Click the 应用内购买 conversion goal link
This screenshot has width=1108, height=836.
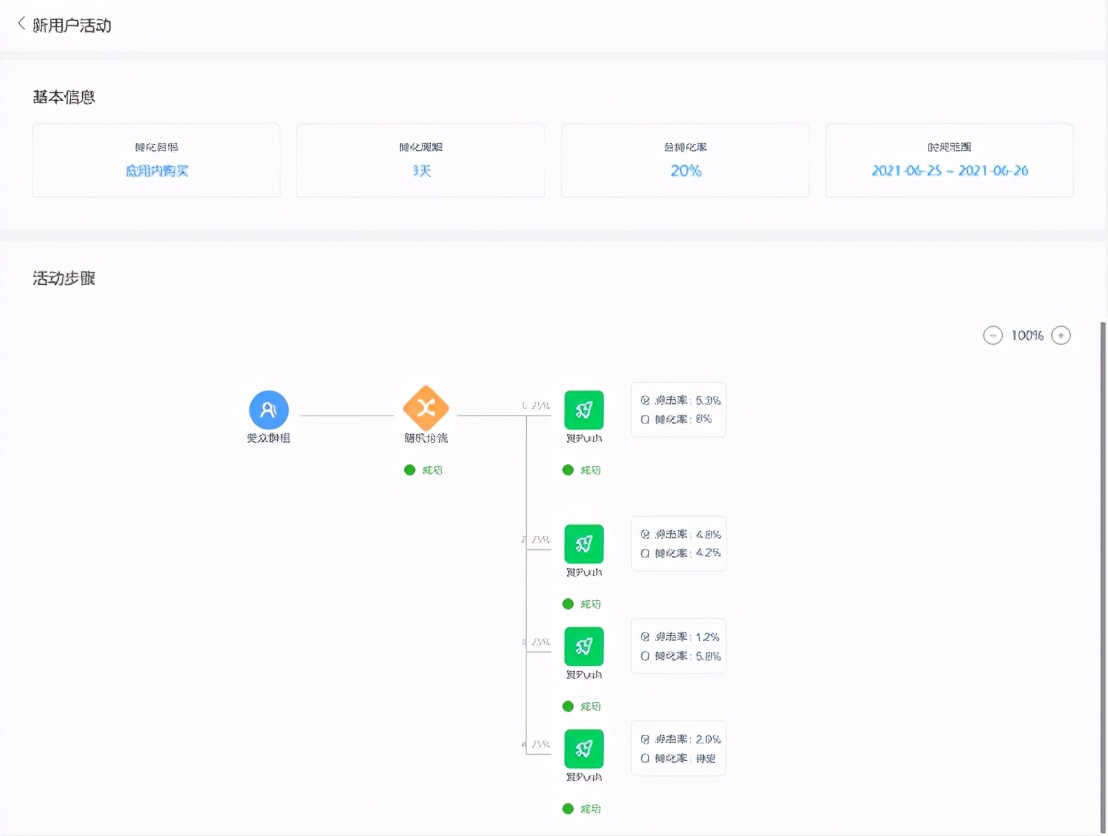(156, 171)
